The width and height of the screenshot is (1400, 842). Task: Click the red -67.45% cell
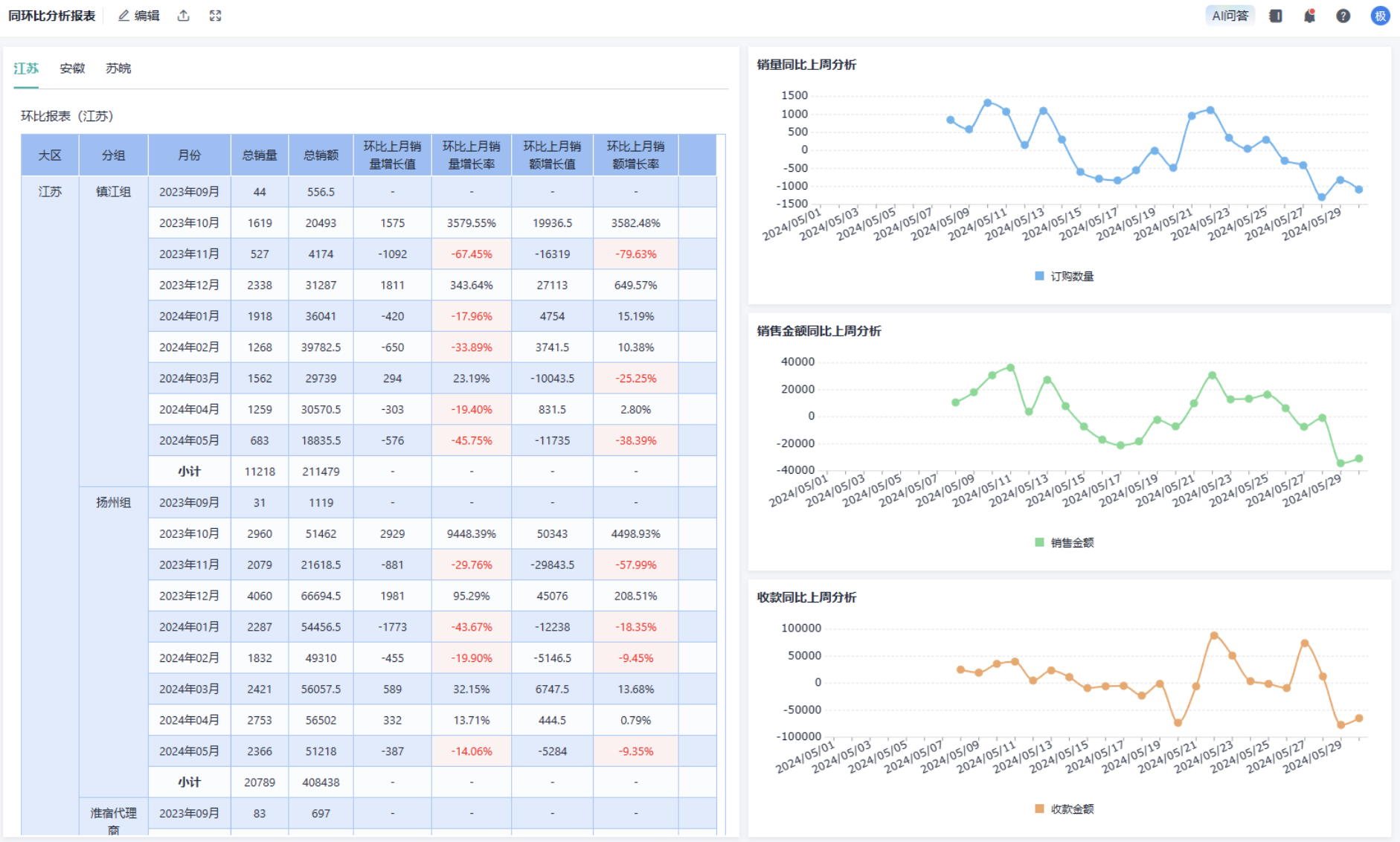point(472,254)
